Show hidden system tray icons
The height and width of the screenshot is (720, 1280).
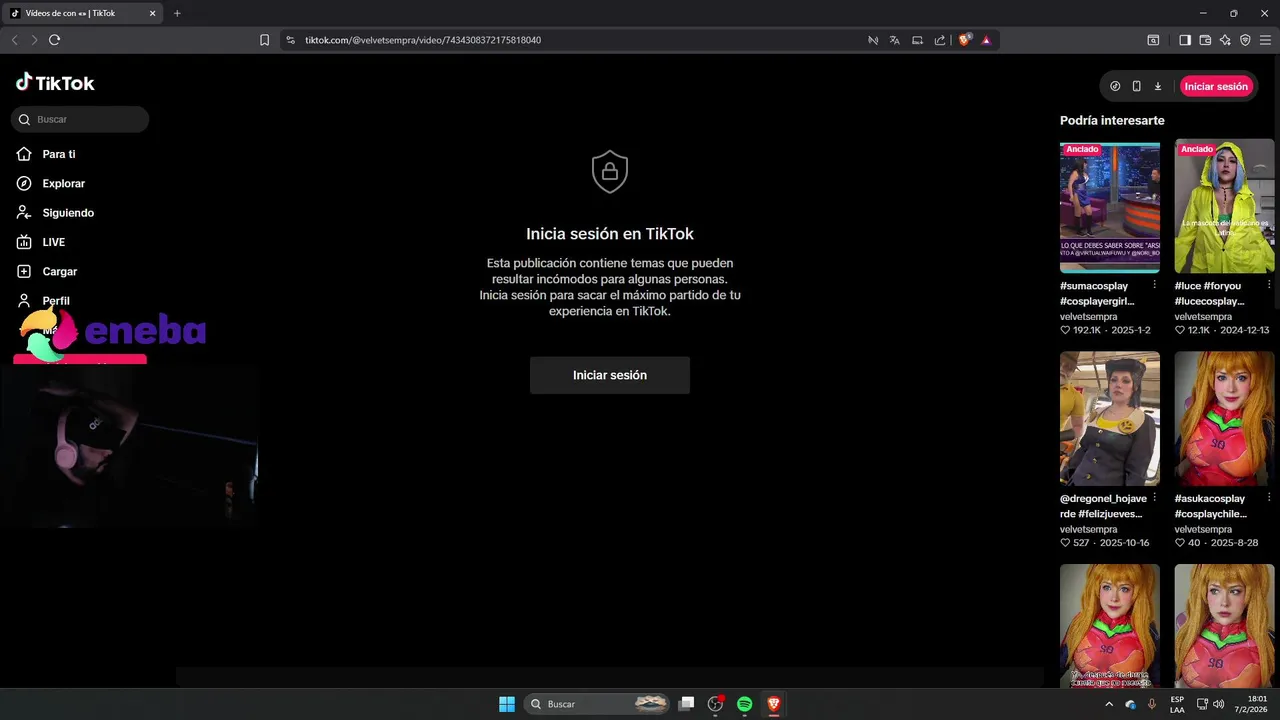1110,704
